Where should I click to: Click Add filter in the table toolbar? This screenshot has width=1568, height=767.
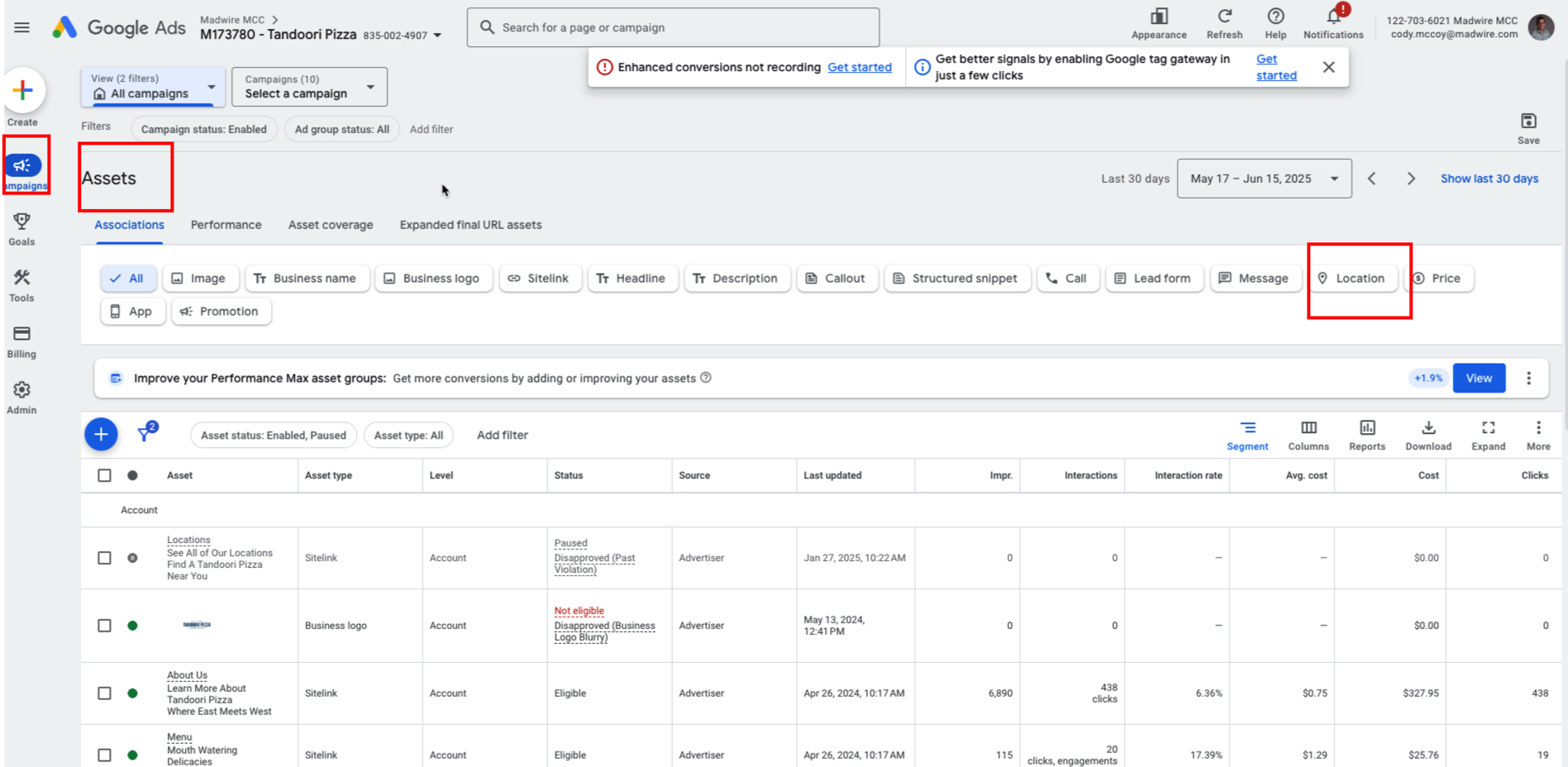(x=503, y=435)
